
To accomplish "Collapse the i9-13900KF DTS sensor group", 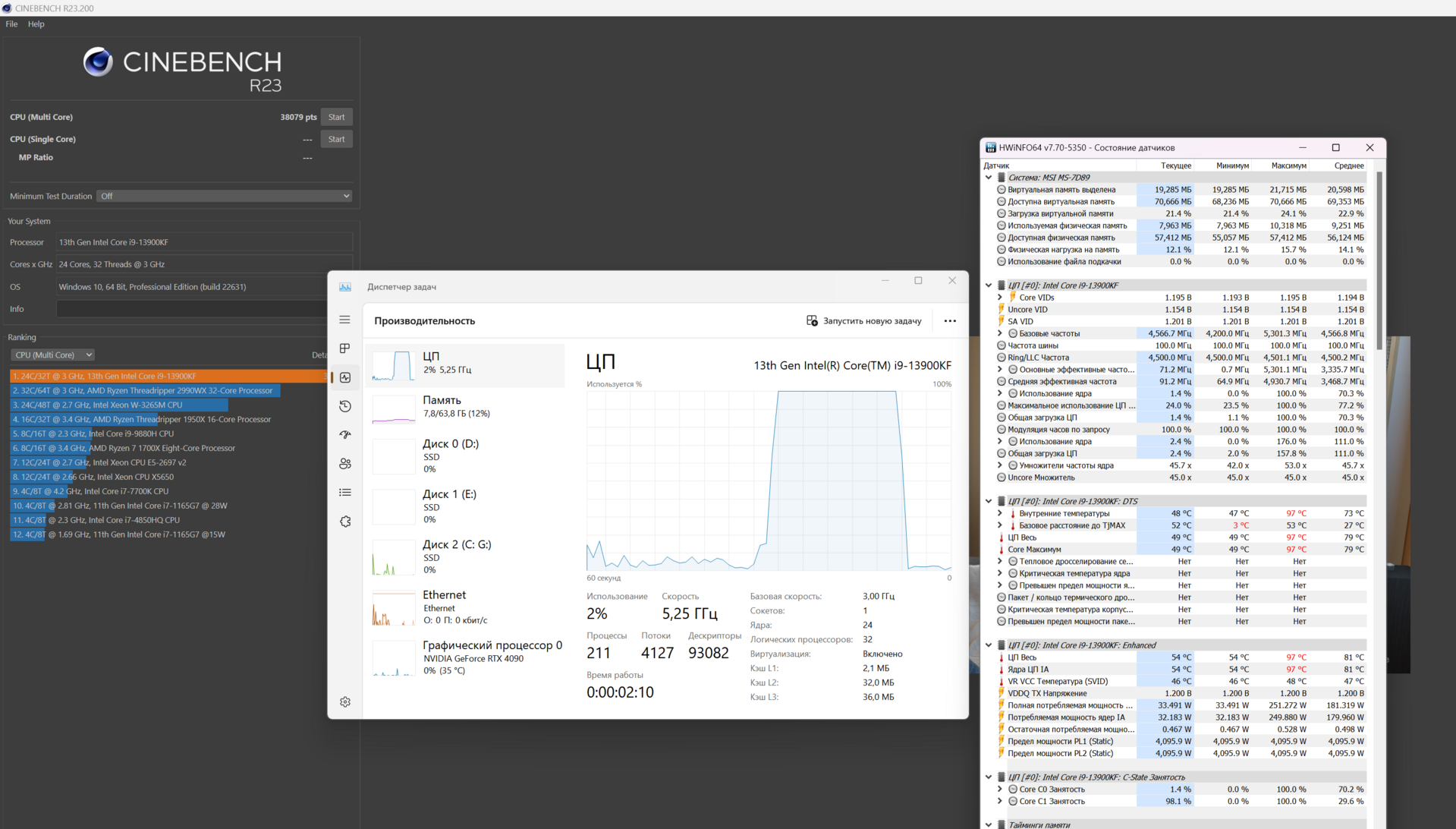I will (x=988, y=501).
